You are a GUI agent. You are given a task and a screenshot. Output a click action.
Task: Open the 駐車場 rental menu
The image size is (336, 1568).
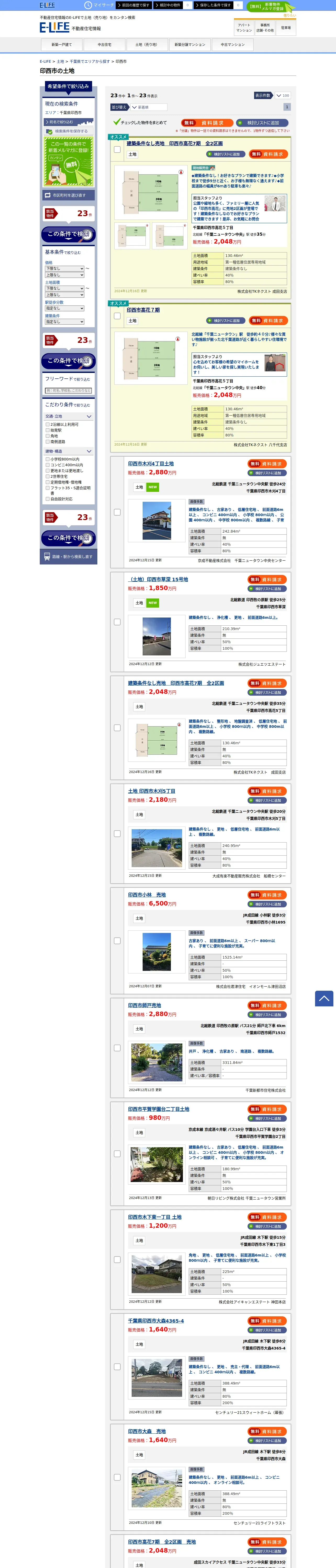286,27
